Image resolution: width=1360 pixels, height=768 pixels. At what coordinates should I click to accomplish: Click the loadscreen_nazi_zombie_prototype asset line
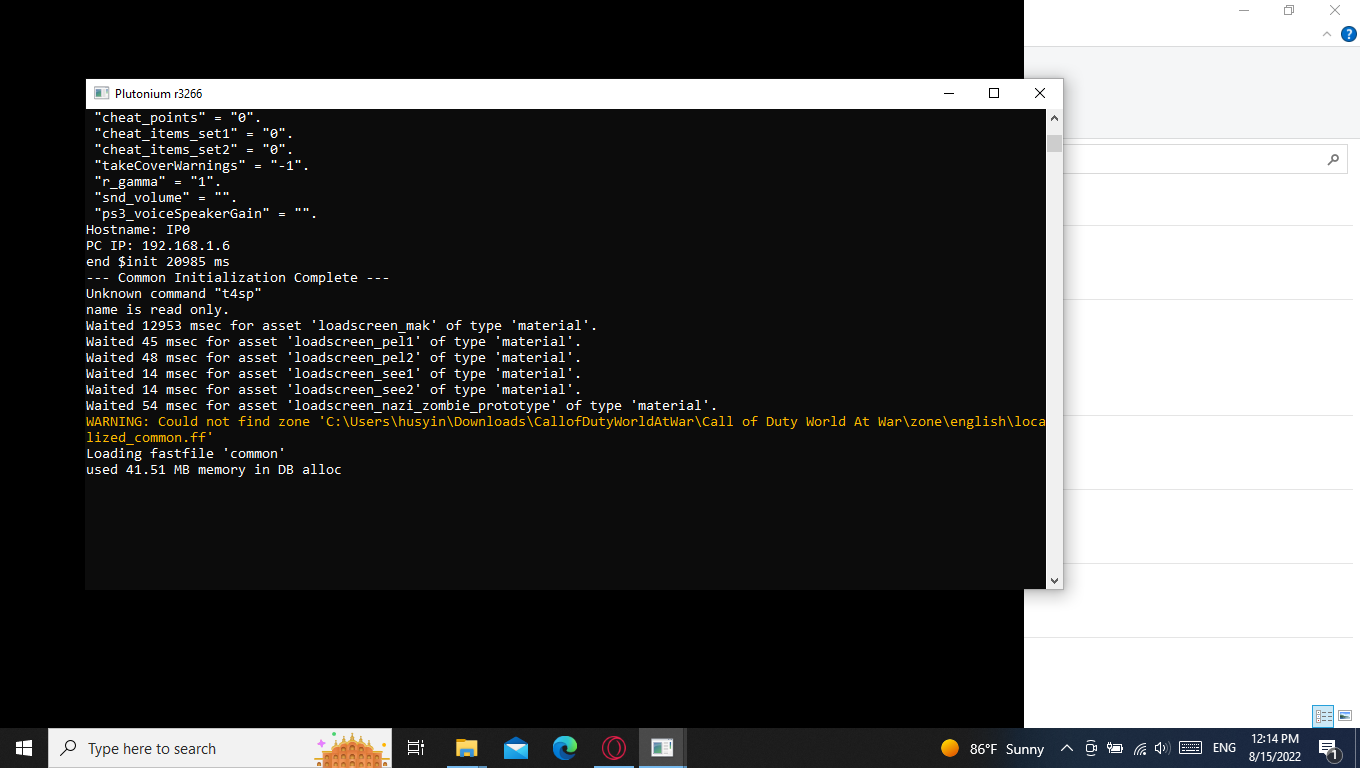(402, 406)
